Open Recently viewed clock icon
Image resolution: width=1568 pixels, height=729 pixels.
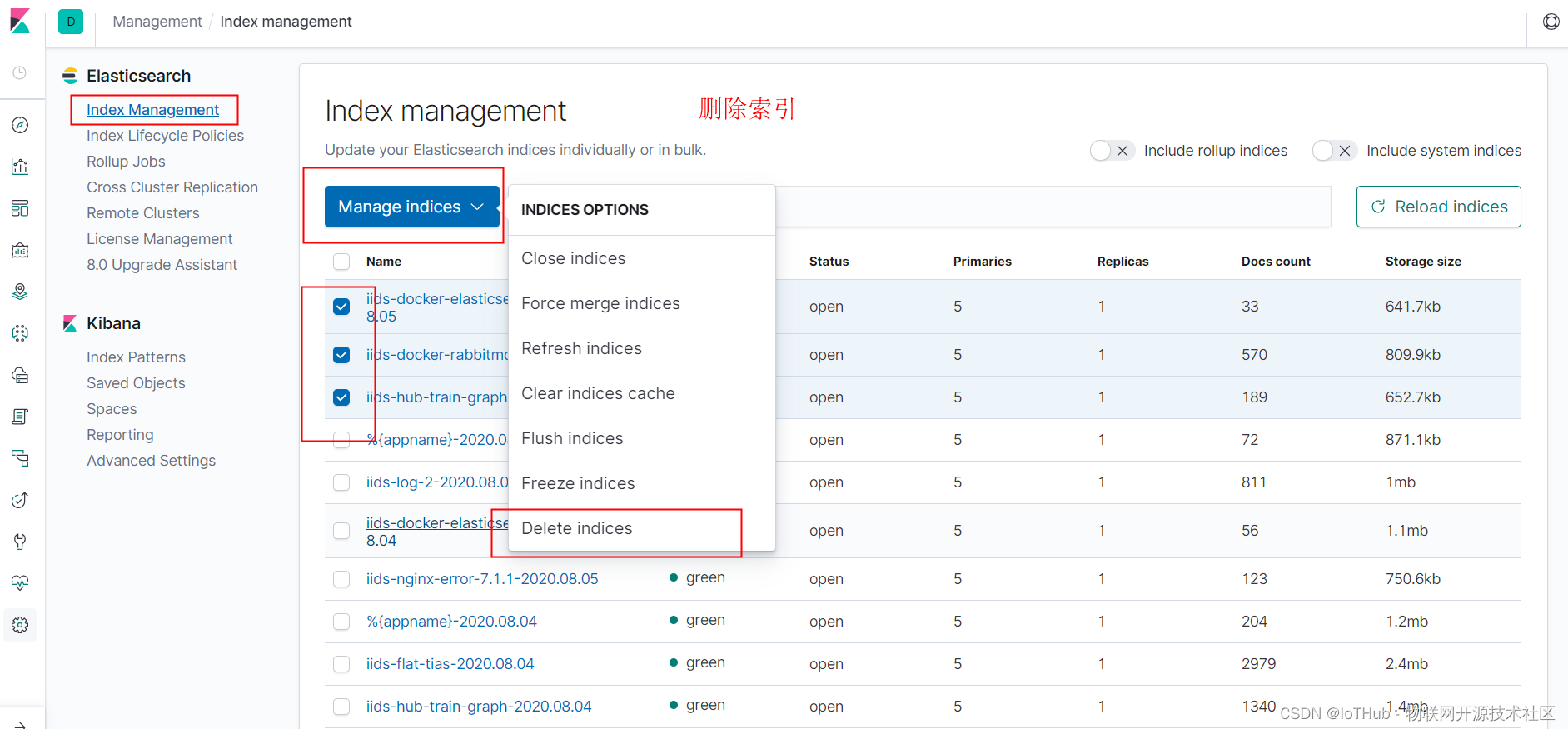pyautogui.click(x=20, y=72)
